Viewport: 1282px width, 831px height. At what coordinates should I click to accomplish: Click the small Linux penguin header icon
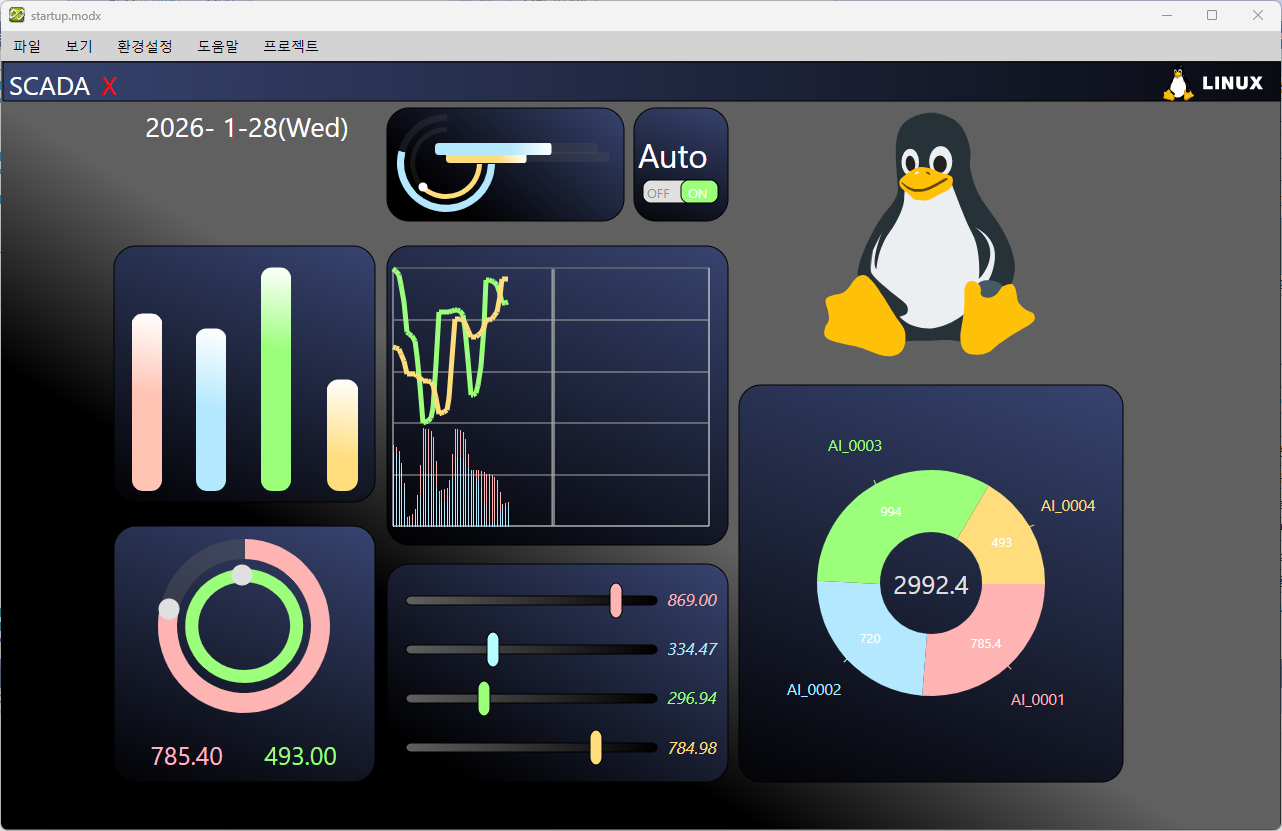coord(1179,84)
